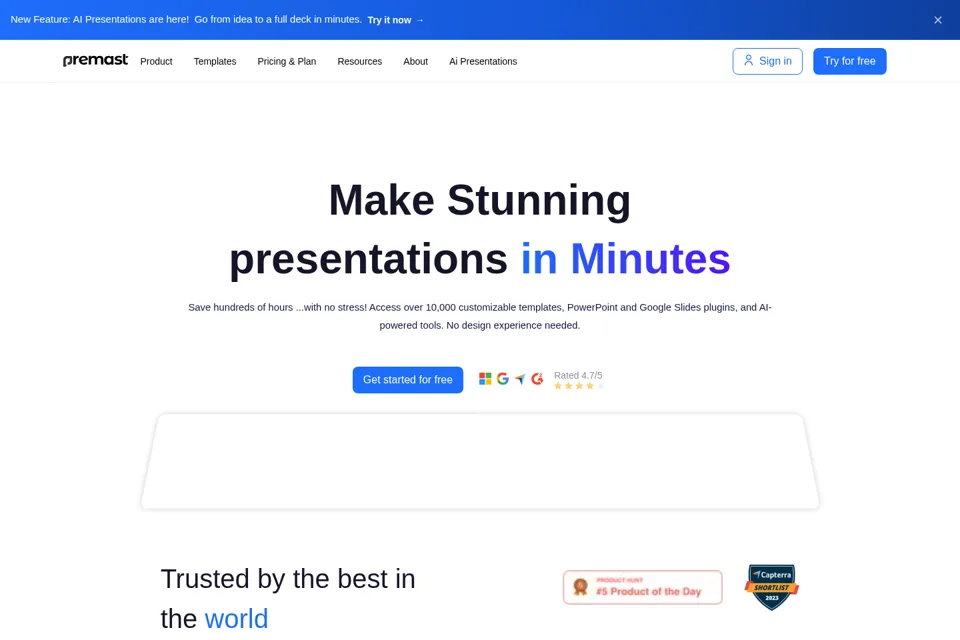The height and width of the screenshot is (640, 960).
Task: Click the Microsoft logo icon
Action: point(485,379)
